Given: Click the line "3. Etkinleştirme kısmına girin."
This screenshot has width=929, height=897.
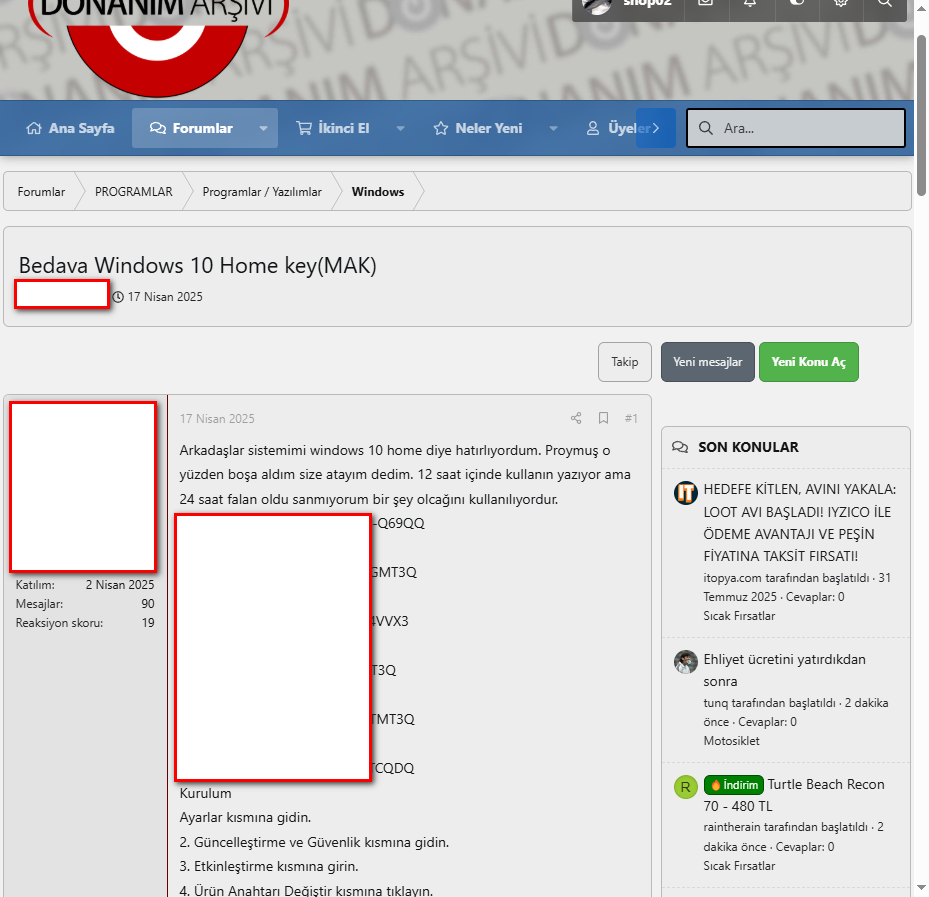Looking at the screenshot, I should (x=270, y=866).
